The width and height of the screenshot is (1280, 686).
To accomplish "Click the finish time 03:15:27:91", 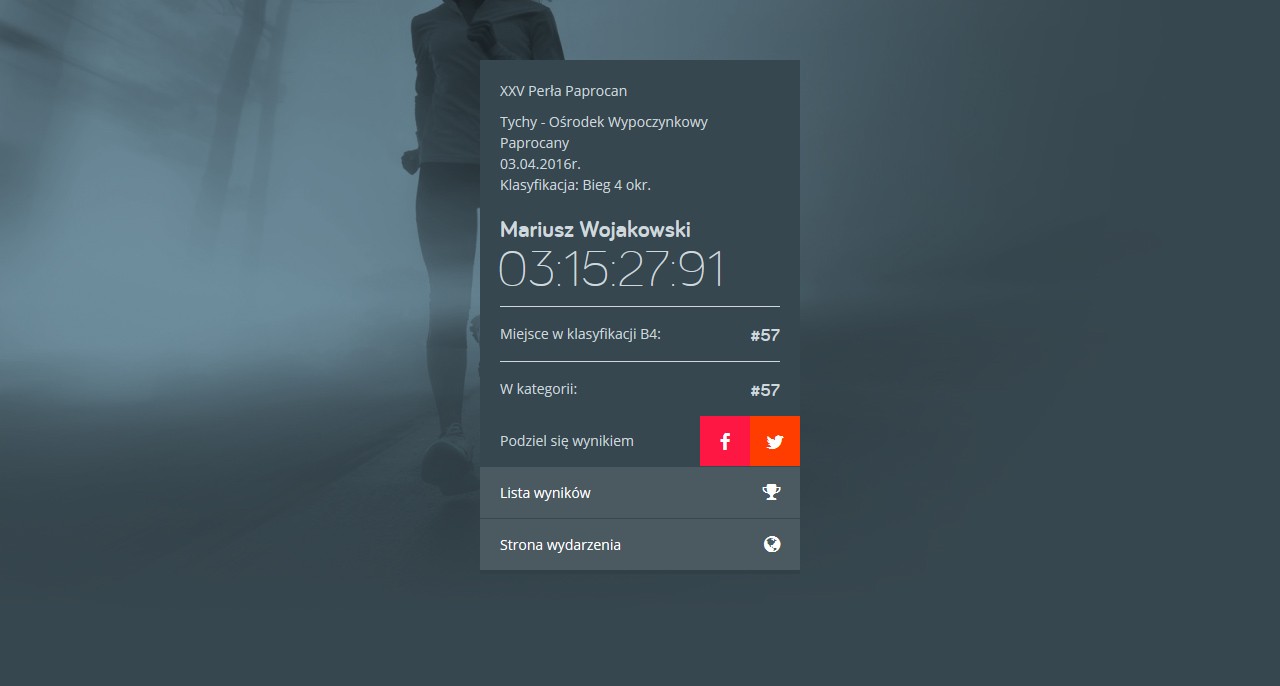I will click(611, 270).
